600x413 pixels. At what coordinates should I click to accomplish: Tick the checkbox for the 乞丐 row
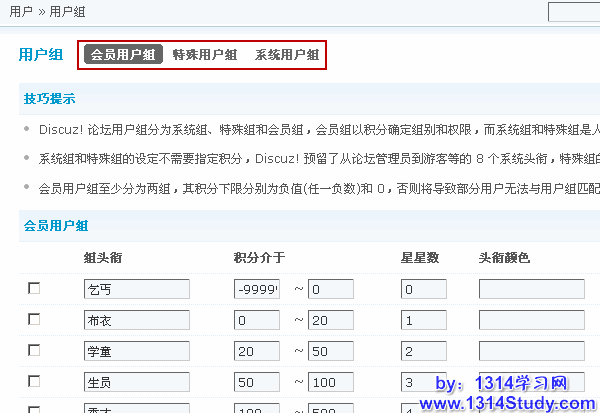click(34, 288)
